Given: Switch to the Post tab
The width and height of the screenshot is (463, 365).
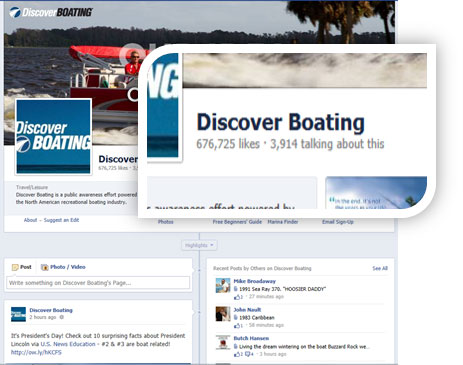Looking at the screenshot, I should [x=22, y=267].
